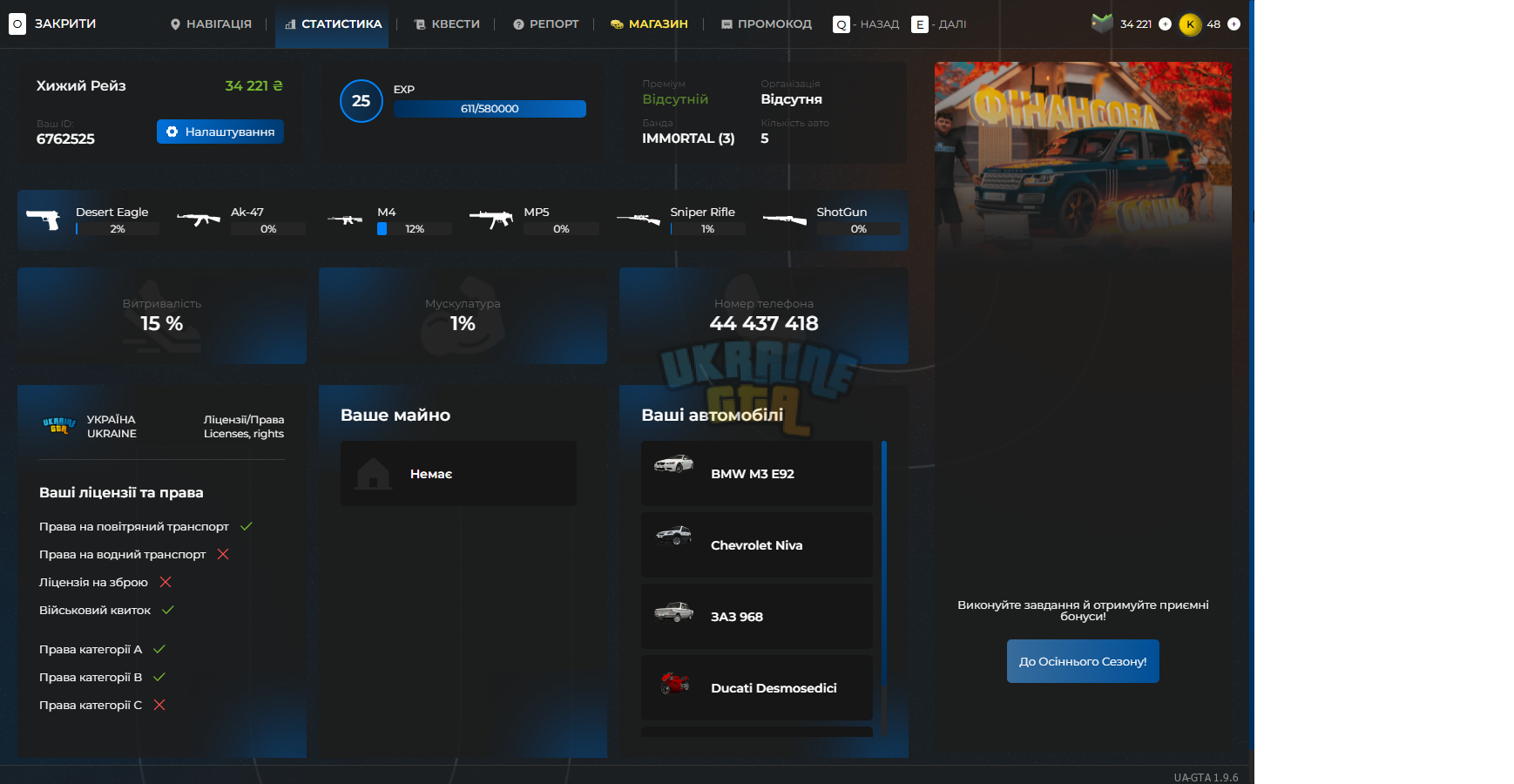Click the check mark for категорії B
Screen dimensions: 1514x784
(159, 677)
